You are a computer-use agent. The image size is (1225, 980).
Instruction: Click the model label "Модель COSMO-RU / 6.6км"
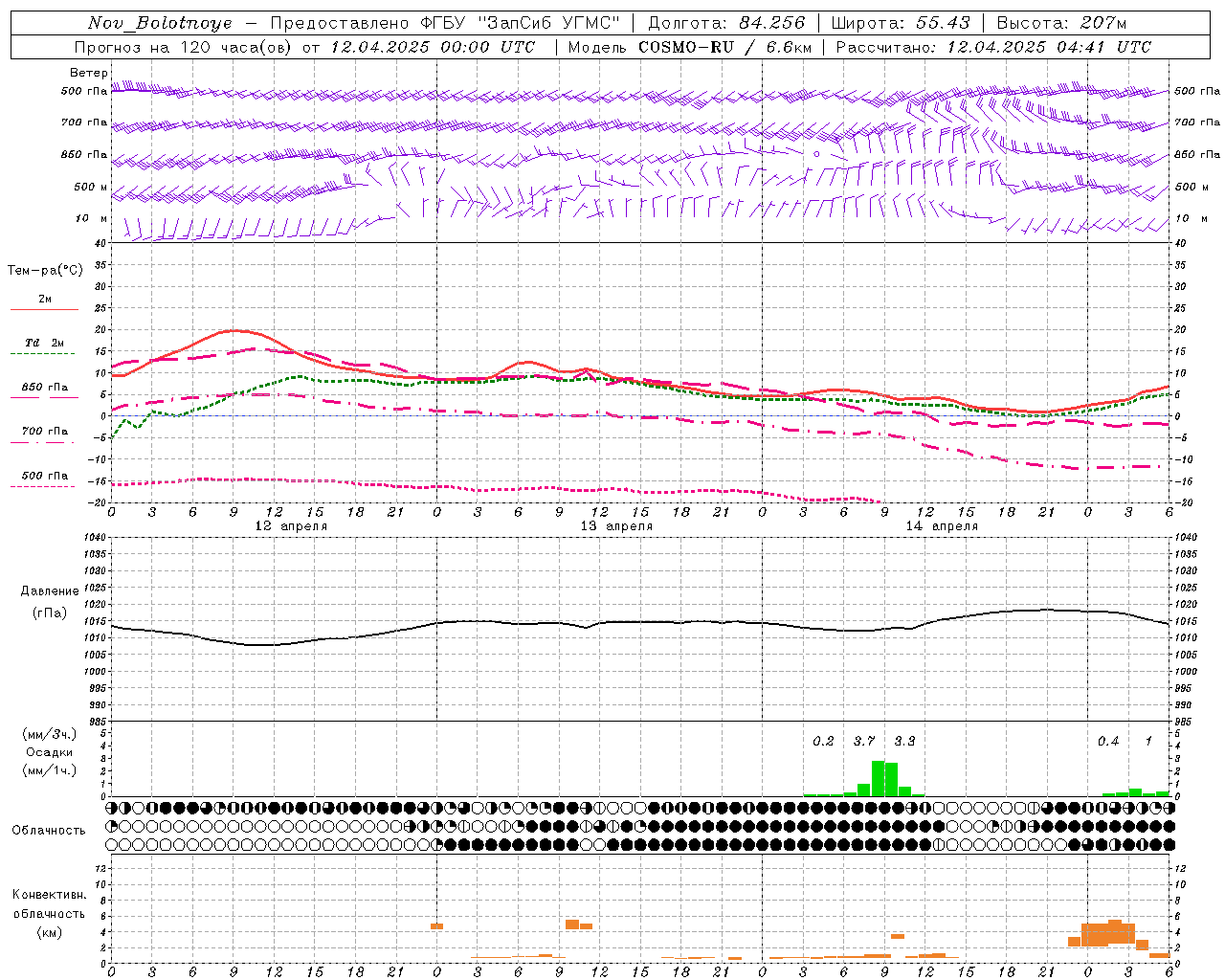pyautogui.click(x=690, y=47)
